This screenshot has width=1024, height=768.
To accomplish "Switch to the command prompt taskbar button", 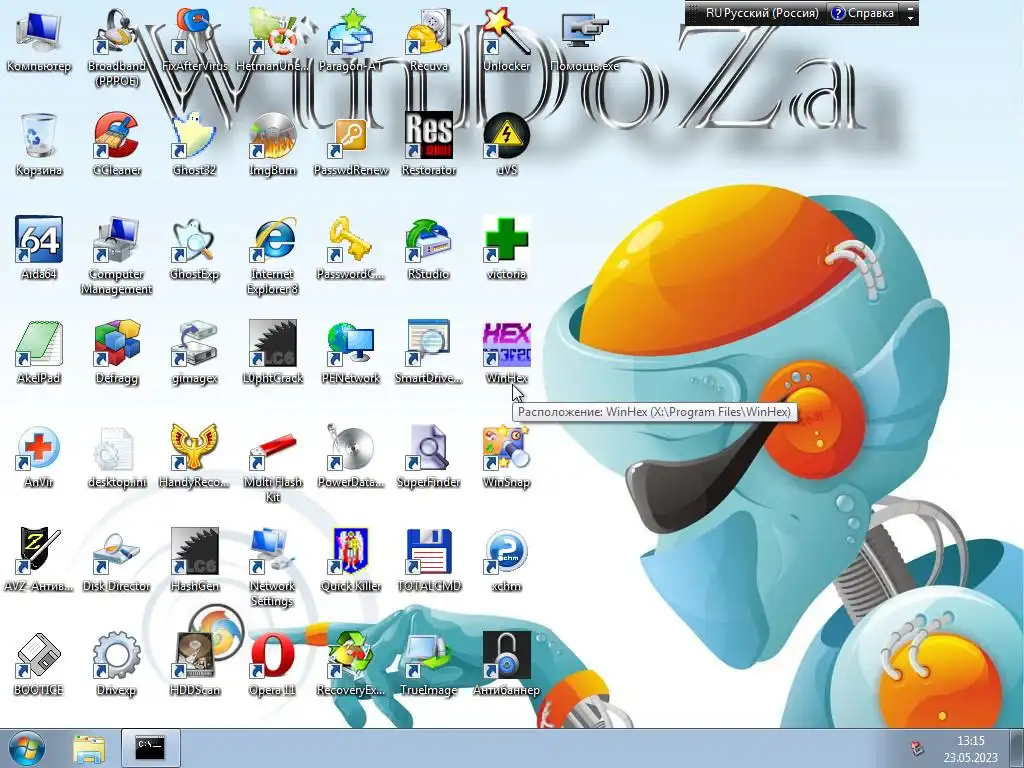I will [x=150, y=748].
